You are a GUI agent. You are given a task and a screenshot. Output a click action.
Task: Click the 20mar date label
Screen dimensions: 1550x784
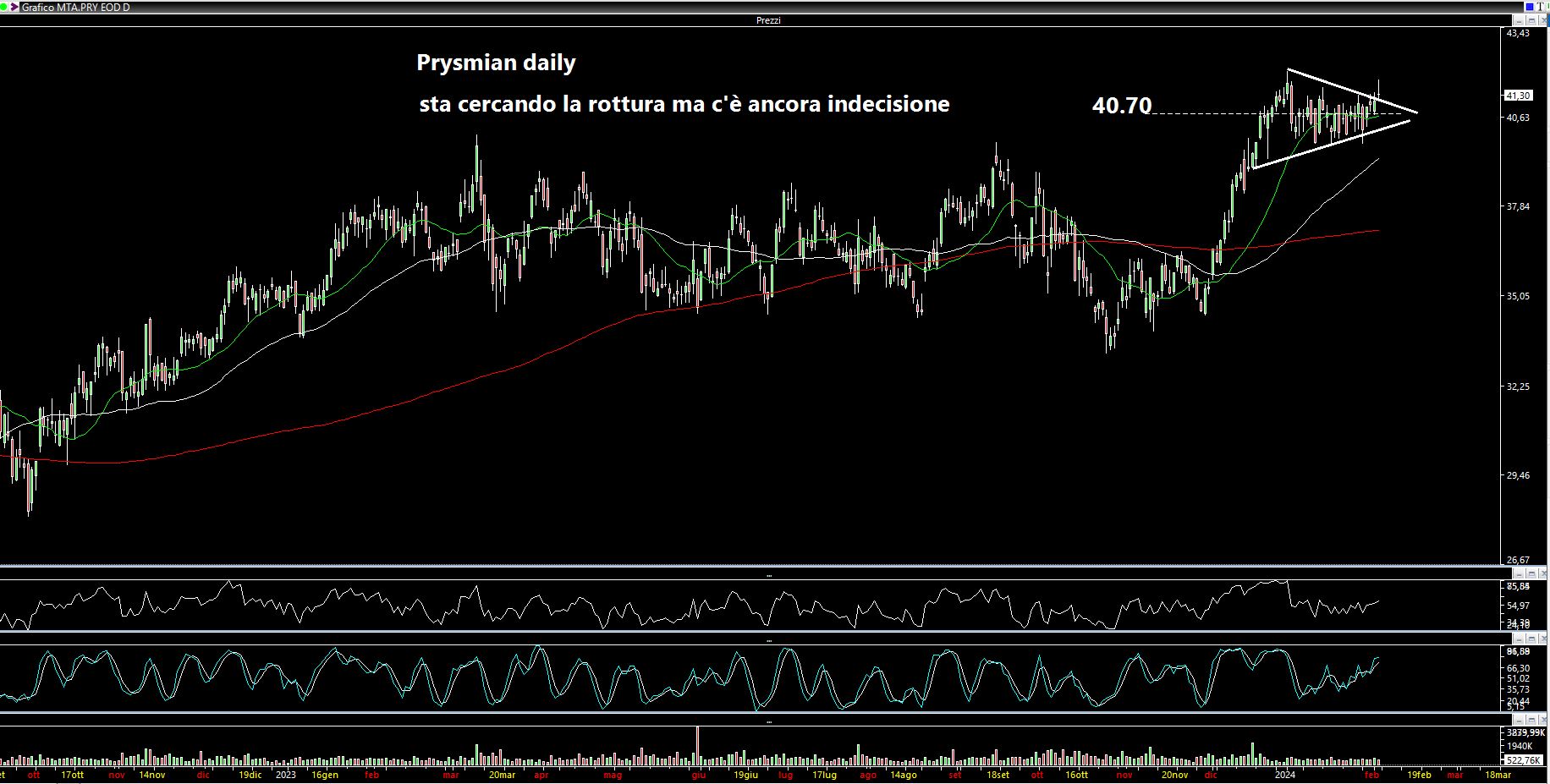[502, 775]
